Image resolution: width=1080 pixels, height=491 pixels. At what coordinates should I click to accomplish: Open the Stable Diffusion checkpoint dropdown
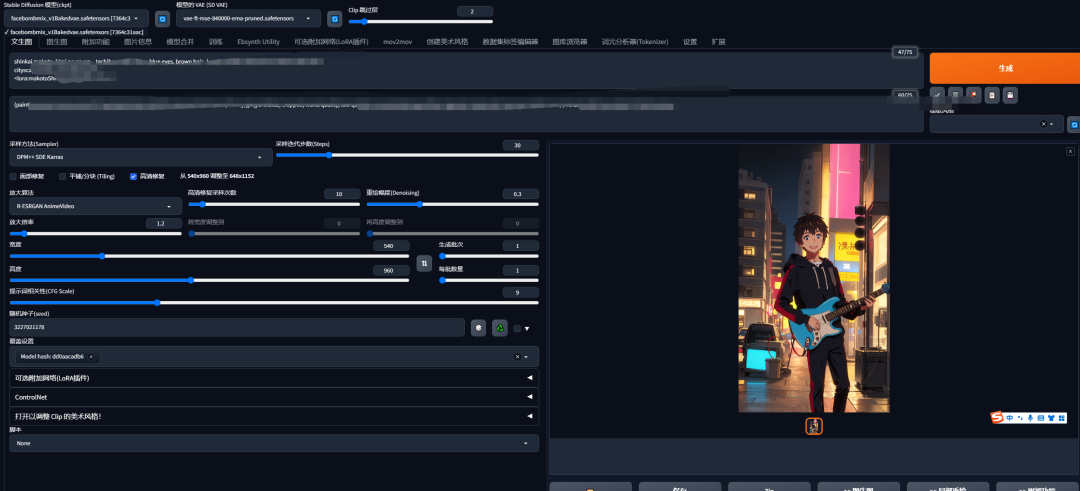pyautogui.click(x=75, y=19)
